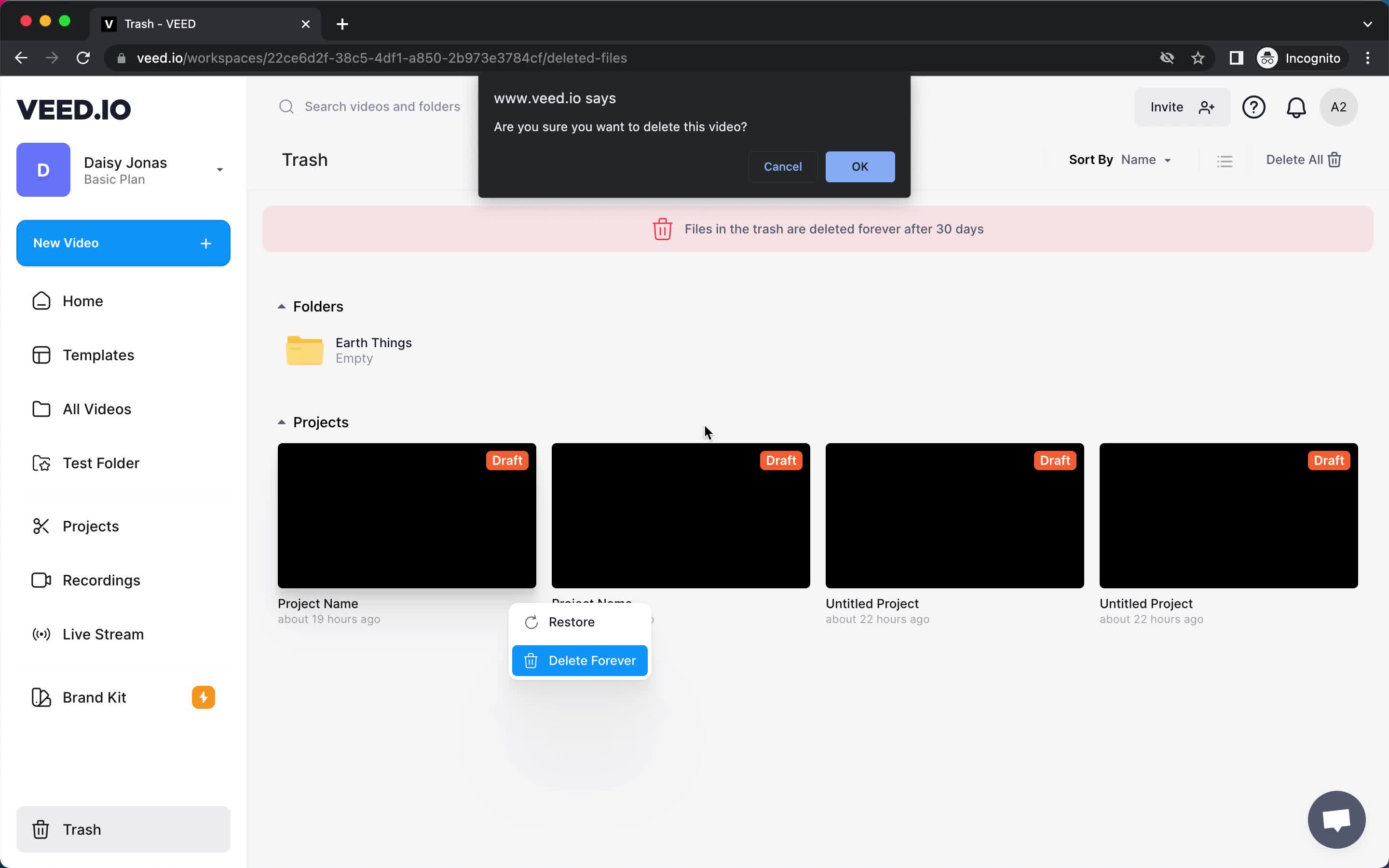Click the incognito profile icon

[1268, 57]
